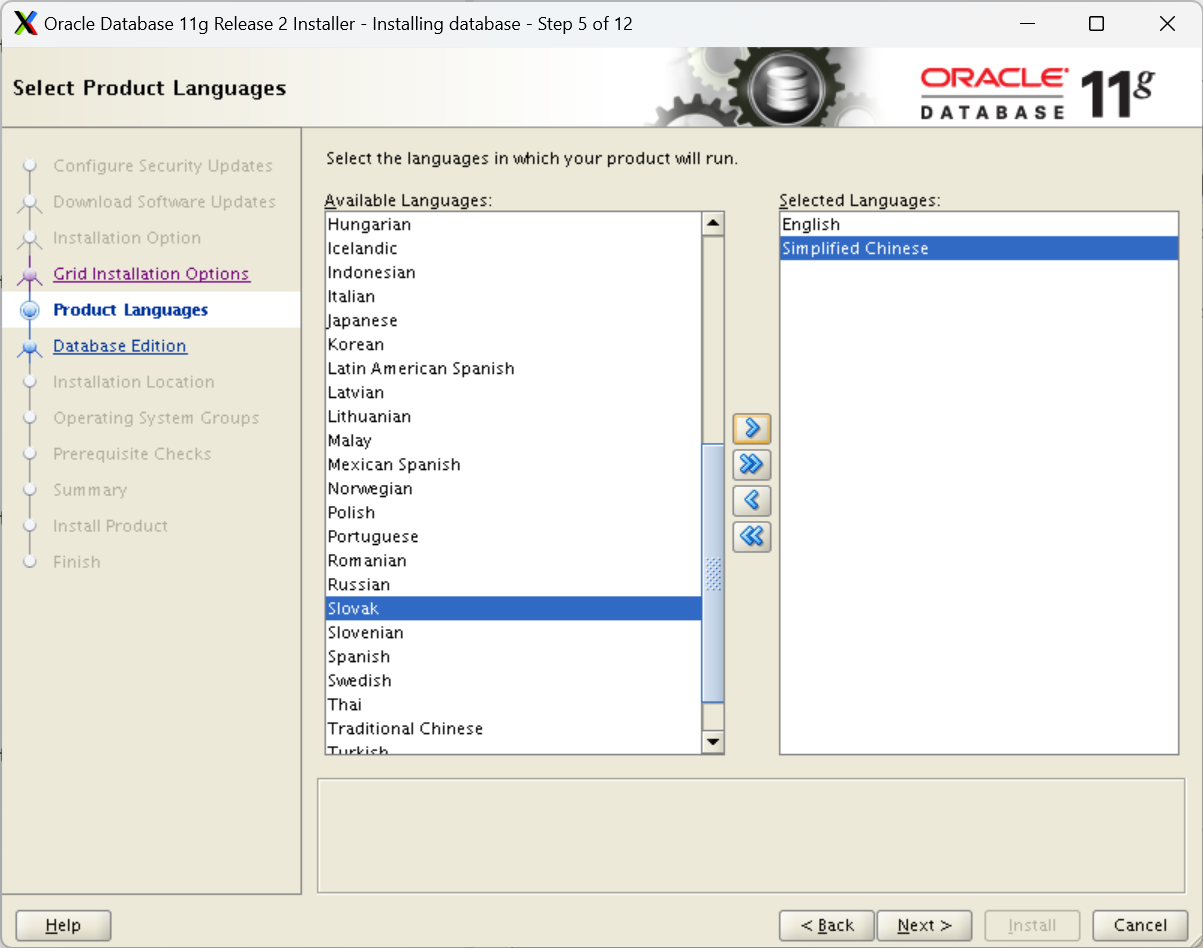This screenshot has width=1203, height=948.
Task: Click the Product Languages step bullet icon
Action: pyautogui.click(x=30, y=310)
